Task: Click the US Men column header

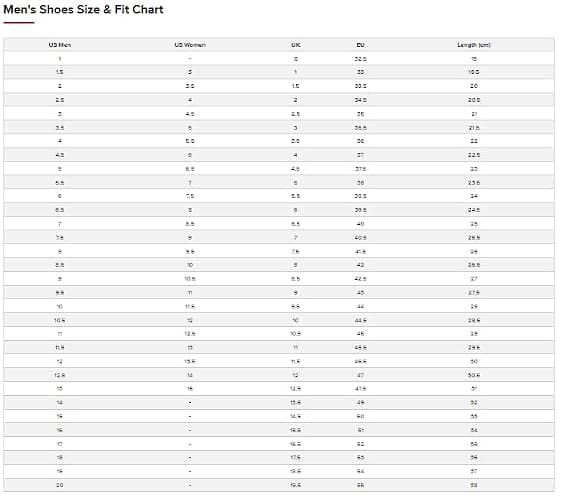Action: tap(60, 45)
